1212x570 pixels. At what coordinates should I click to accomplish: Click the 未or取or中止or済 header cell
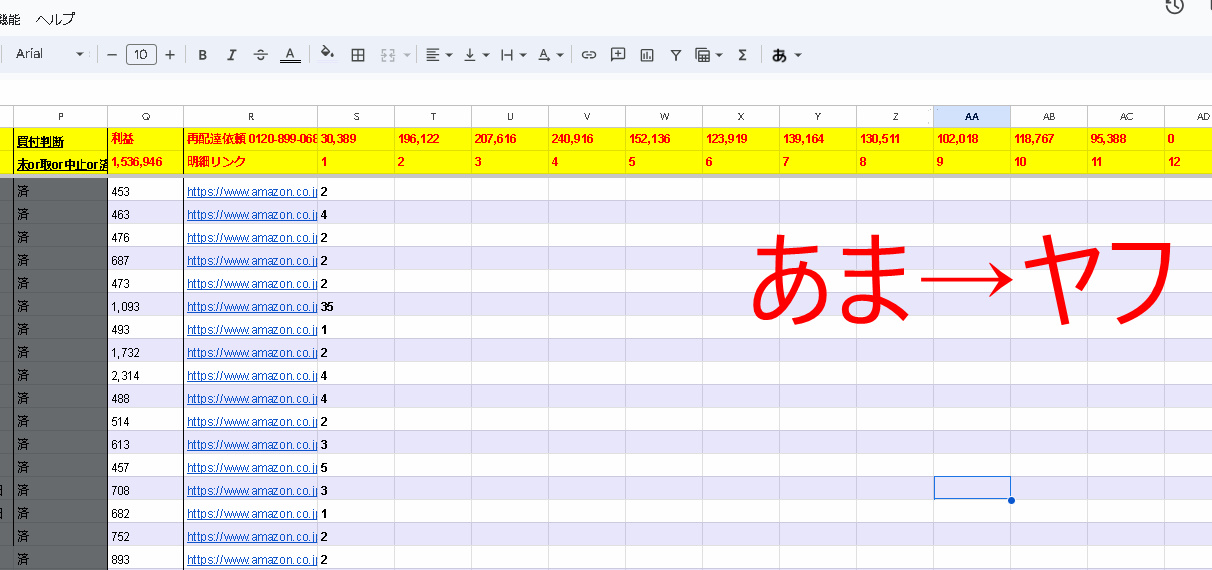[x=60, y=161]
